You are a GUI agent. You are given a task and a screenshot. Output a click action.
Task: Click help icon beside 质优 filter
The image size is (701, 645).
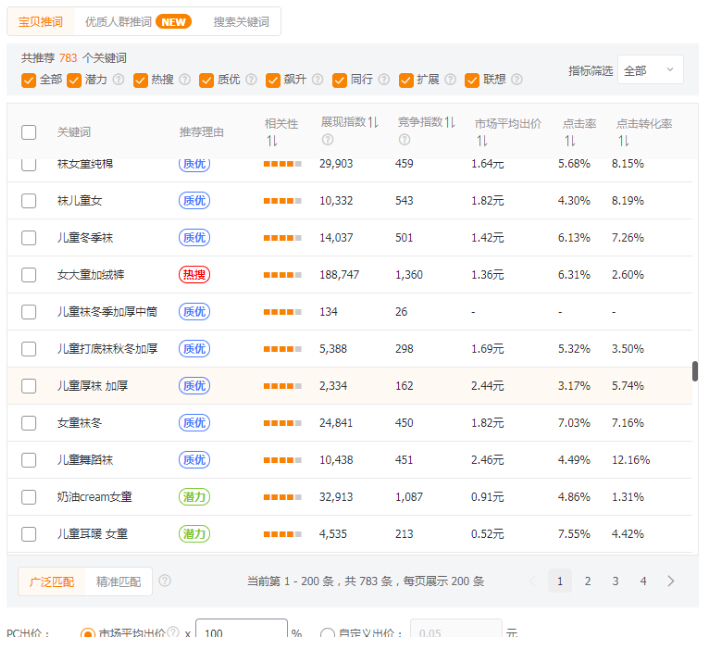[x=251, y=80]
